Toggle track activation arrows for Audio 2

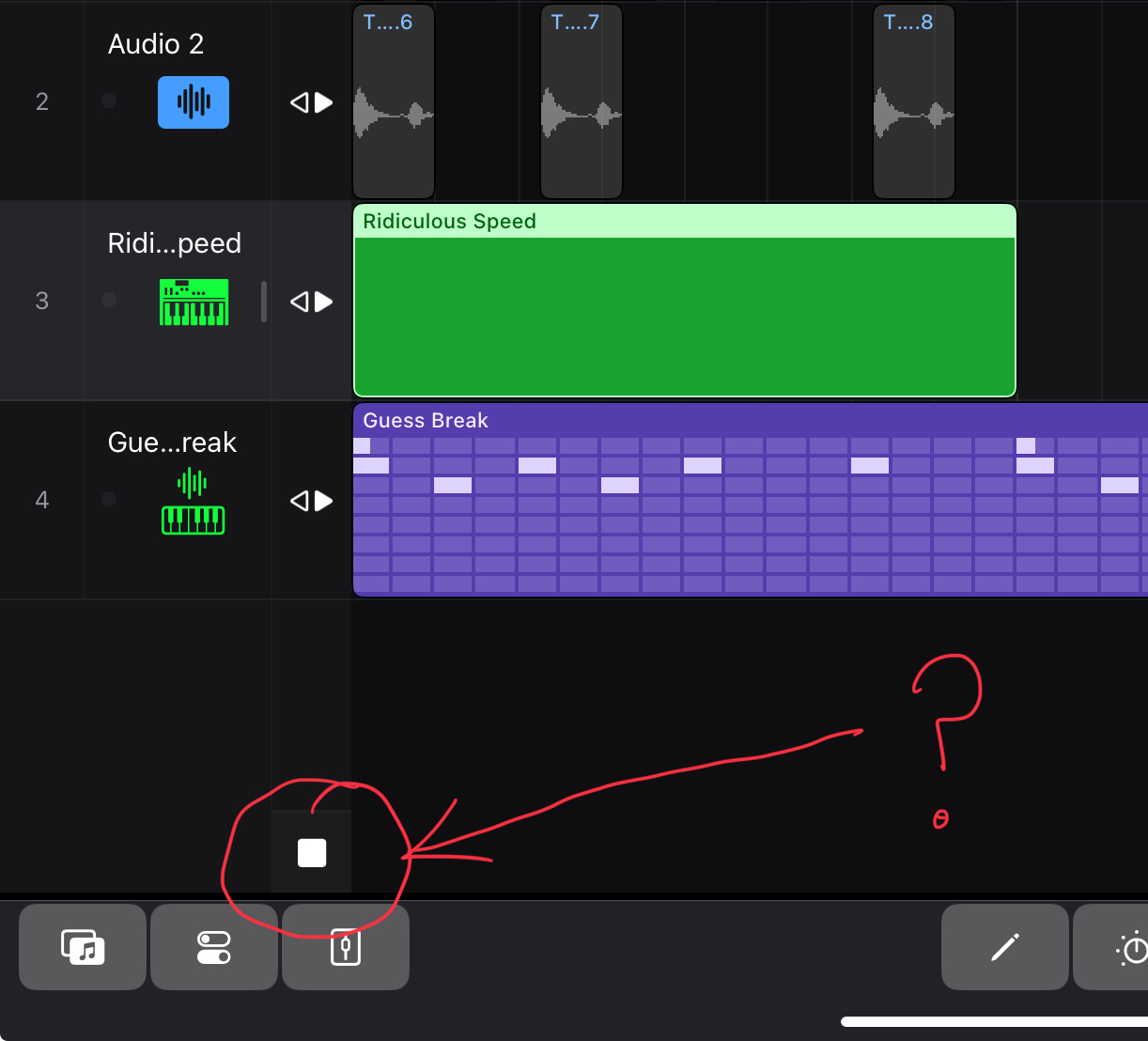click(312, 102)
